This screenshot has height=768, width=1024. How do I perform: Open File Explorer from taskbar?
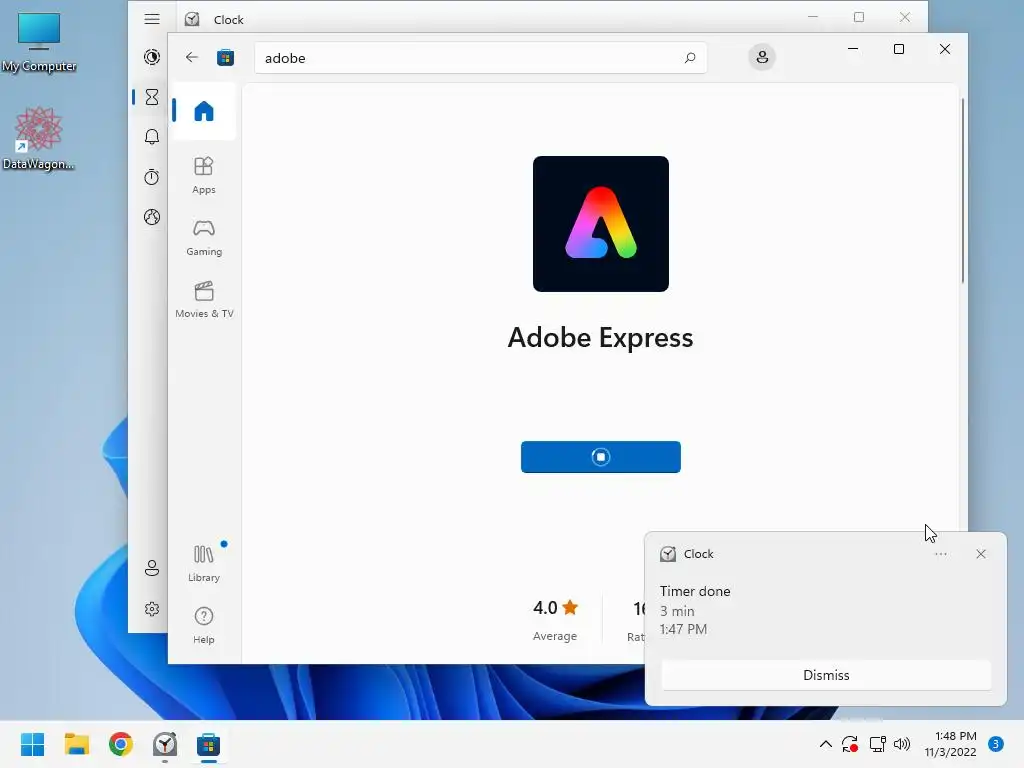point(76,744)
